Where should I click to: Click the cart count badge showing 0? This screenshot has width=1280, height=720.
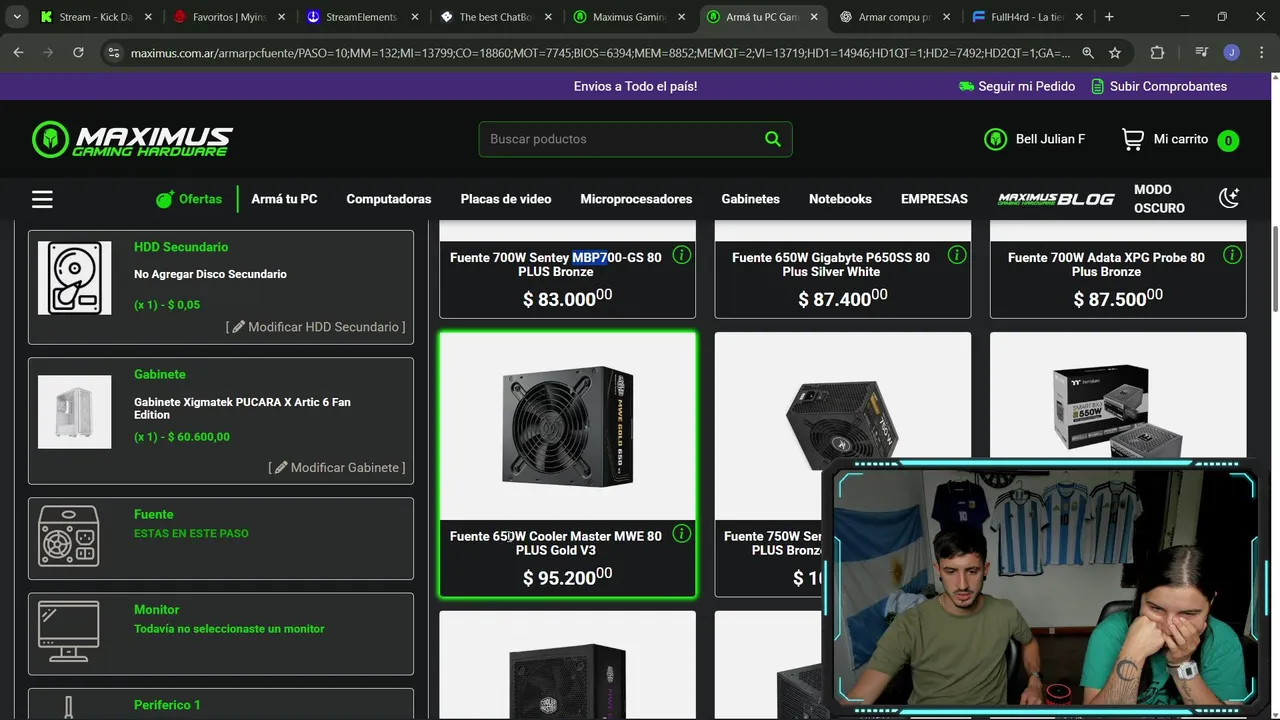1228,141
